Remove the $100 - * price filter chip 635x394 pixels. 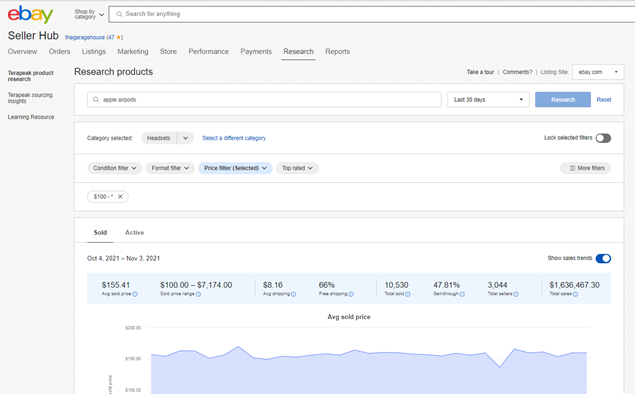120,196
